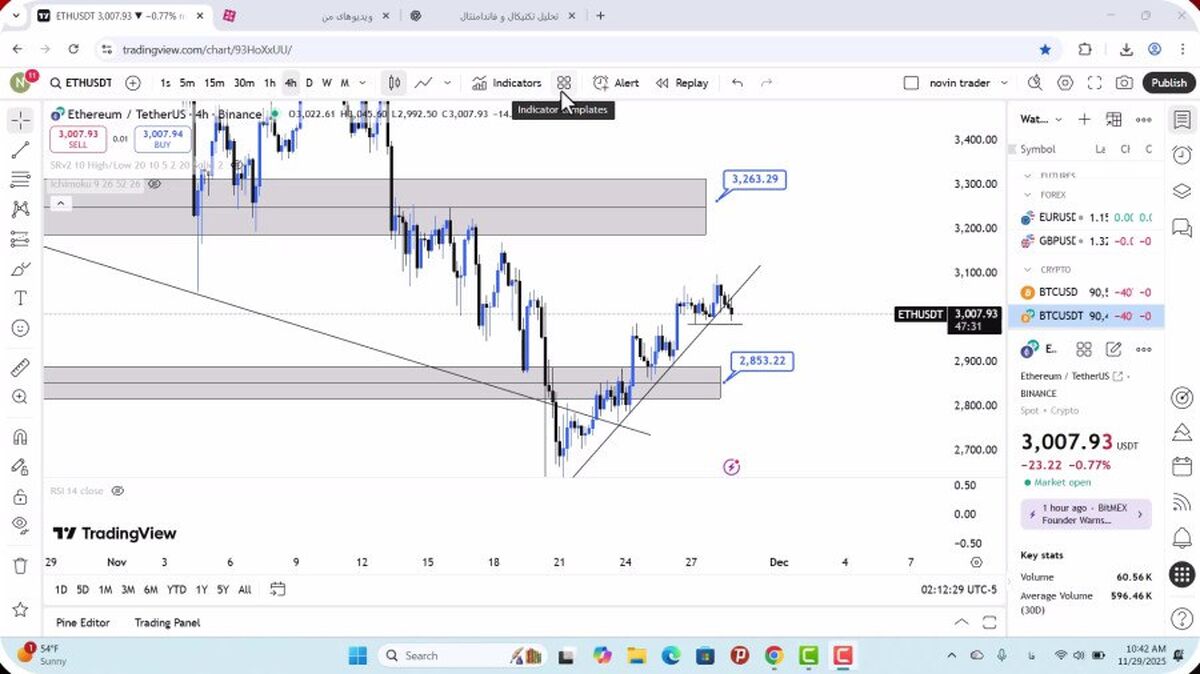Undo the last chart action
The image size is (1200, 674).
click(x=737, y=83)
